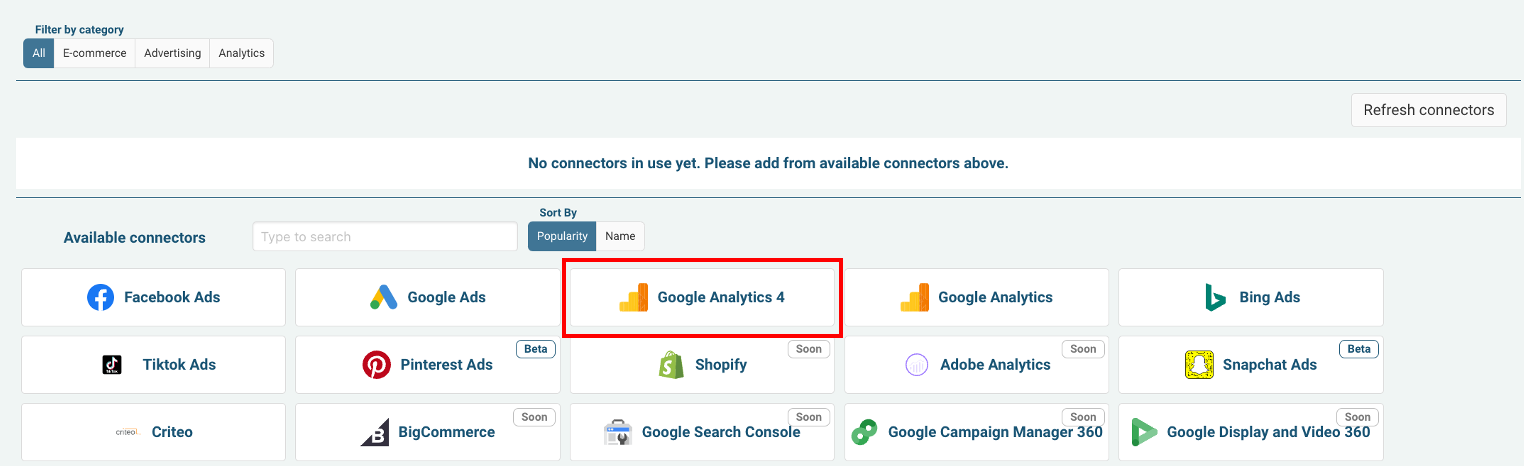Click the Facebook Ads logo icon

tap(100, 297)
